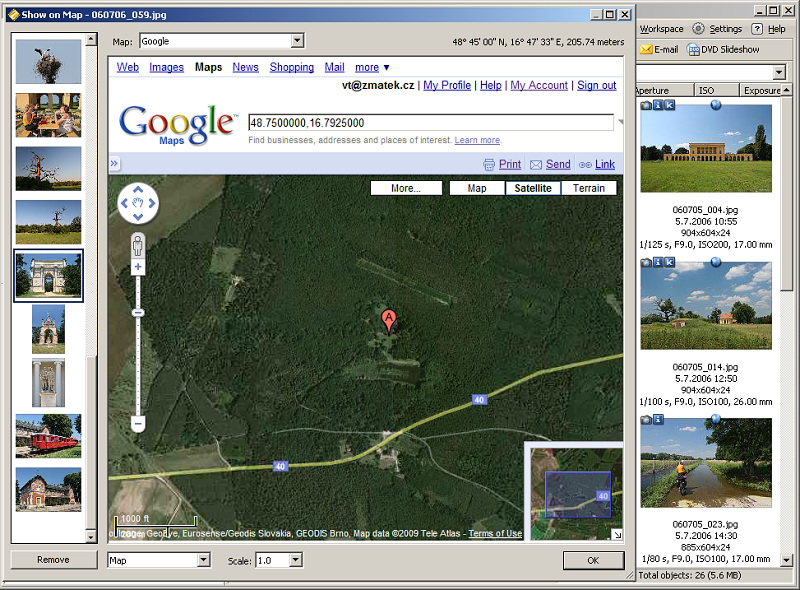Open the Mail tab in Google navigation
The image size is (800, 590).
pyautogui.click(x=334, y=67)
